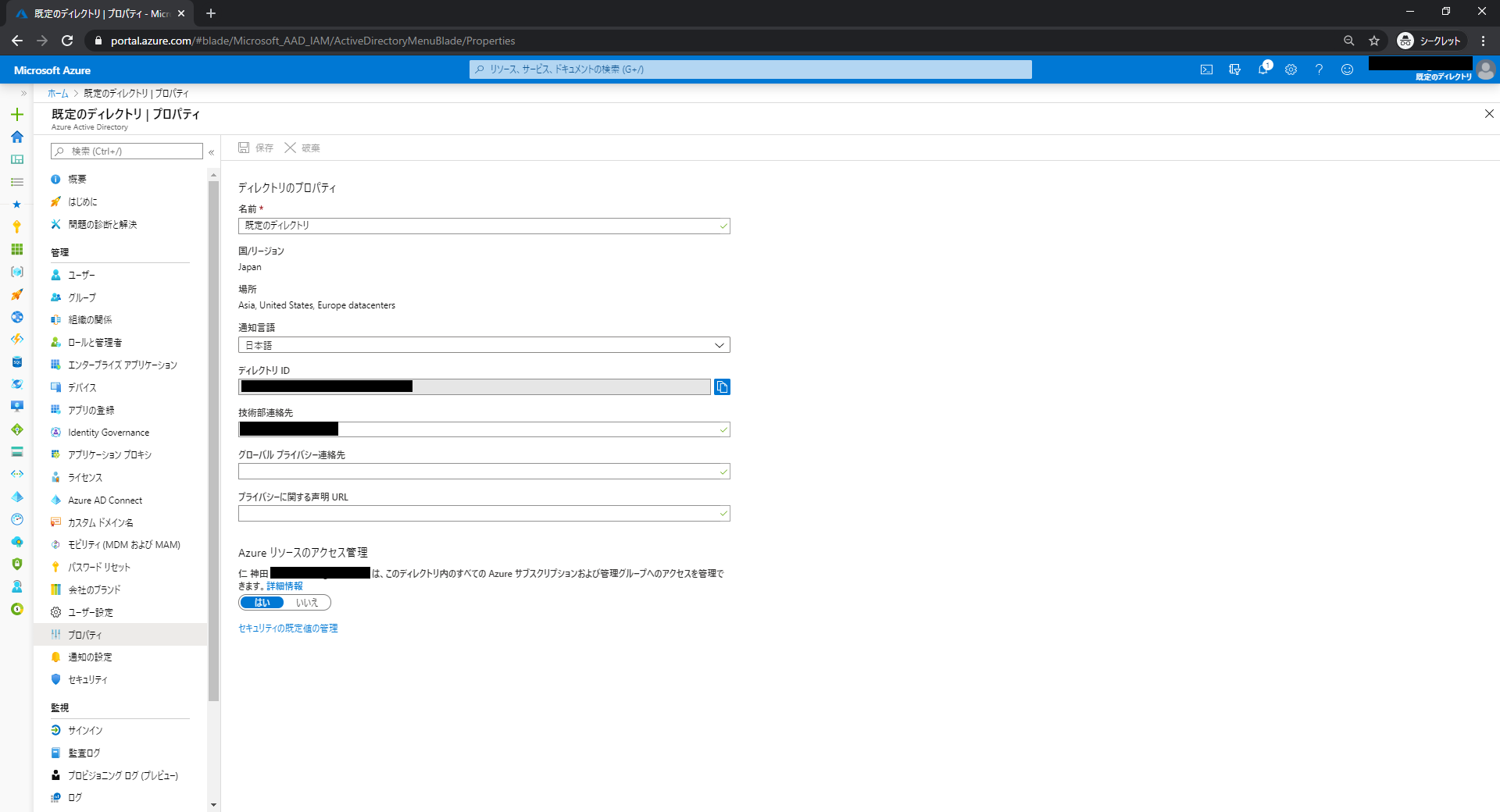Open the 通知言語 dropdown
The image size is (1500, 812).
coord(484,345)
